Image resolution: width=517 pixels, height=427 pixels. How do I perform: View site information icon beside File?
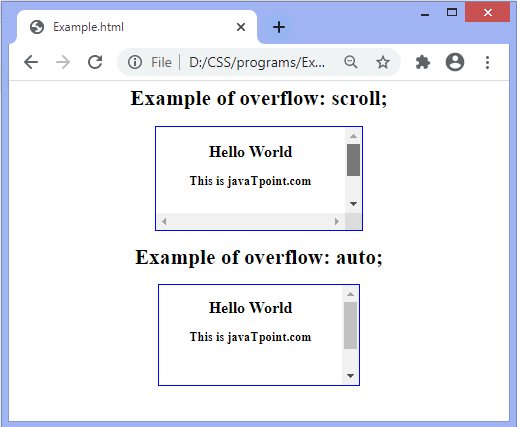pyautogui.click(x=135, y=62)
